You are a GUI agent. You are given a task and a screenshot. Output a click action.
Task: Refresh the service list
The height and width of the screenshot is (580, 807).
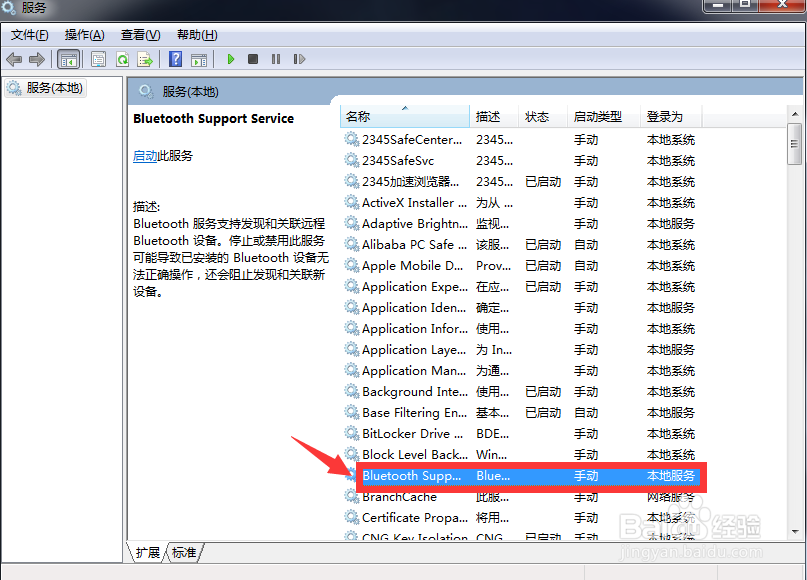tap(122, 59)
